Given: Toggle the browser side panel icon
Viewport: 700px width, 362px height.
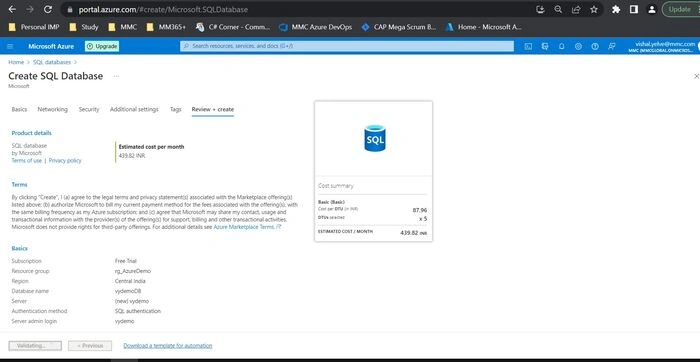Looking at the screenshot, I should click(x=634, y=9).
